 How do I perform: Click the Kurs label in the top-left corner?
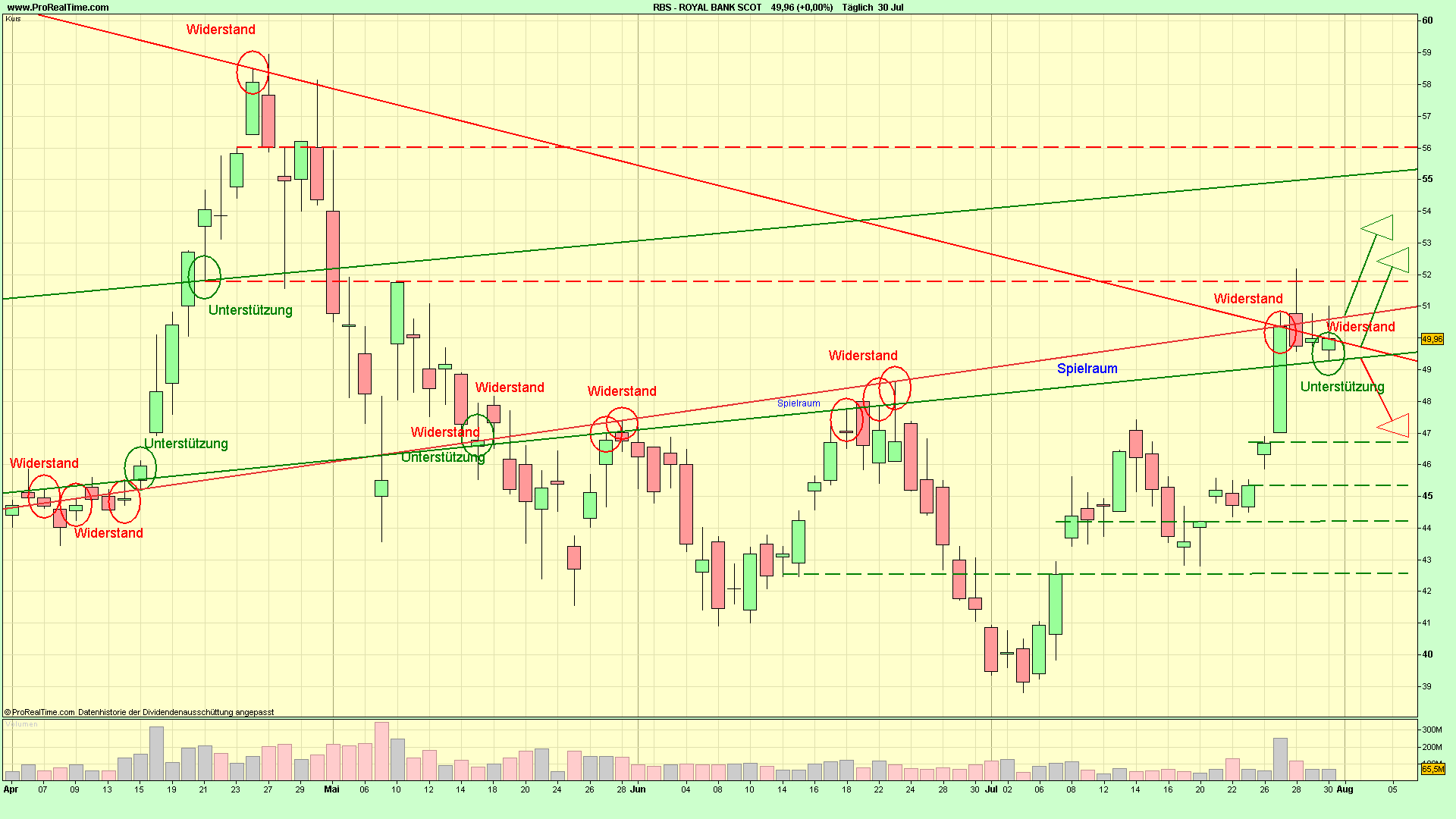[x=14, y=18]
